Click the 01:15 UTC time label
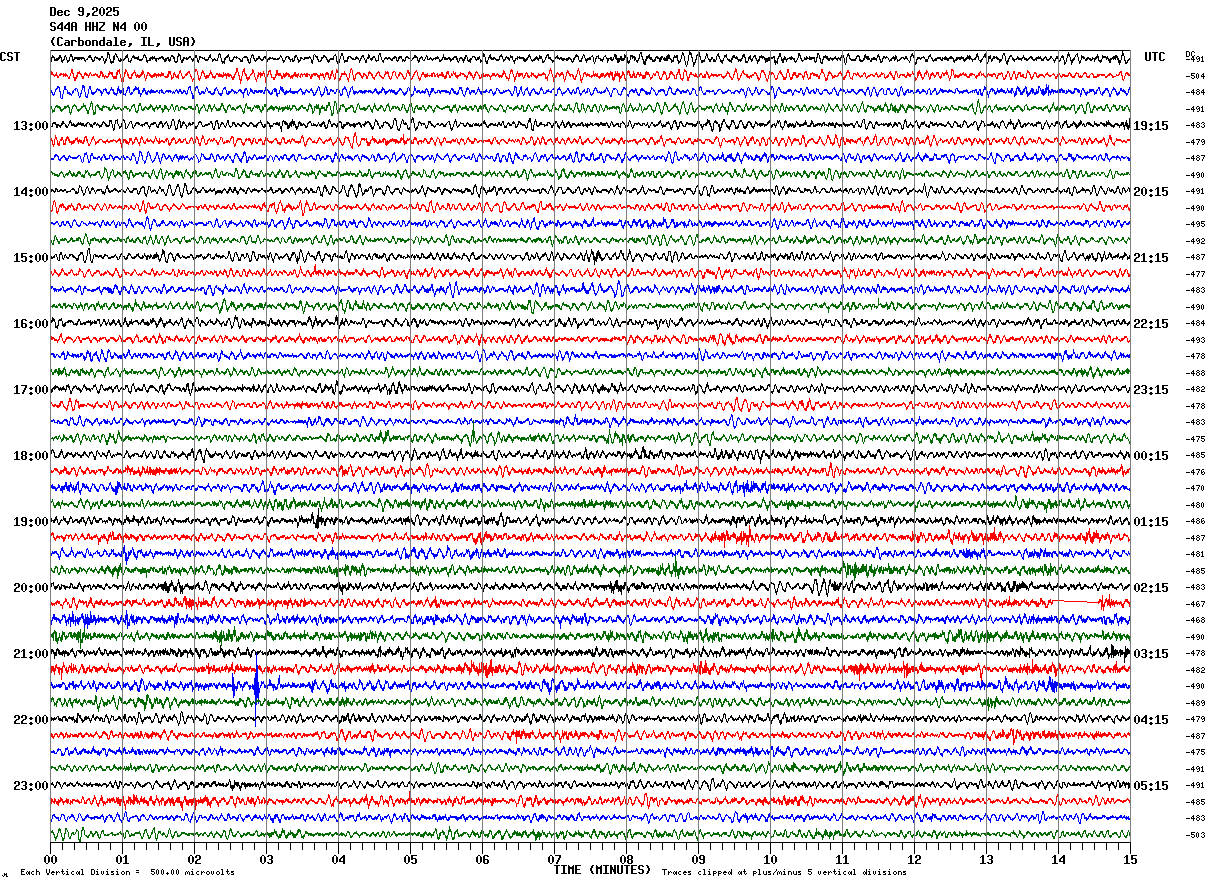This screenshot has width=1210, height=886. tap(1151, 522)
